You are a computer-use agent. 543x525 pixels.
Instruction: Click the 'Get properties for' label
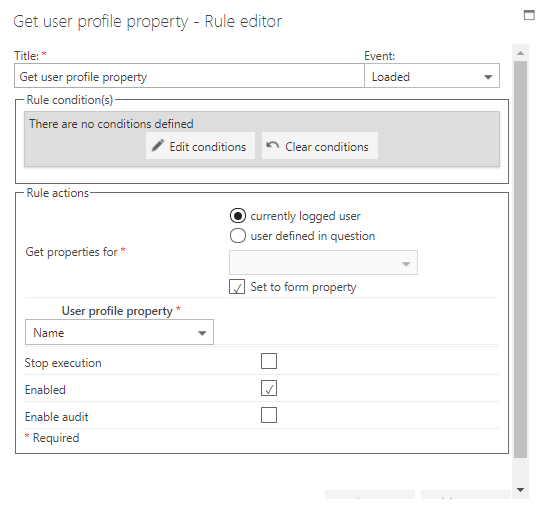point(72,252)
